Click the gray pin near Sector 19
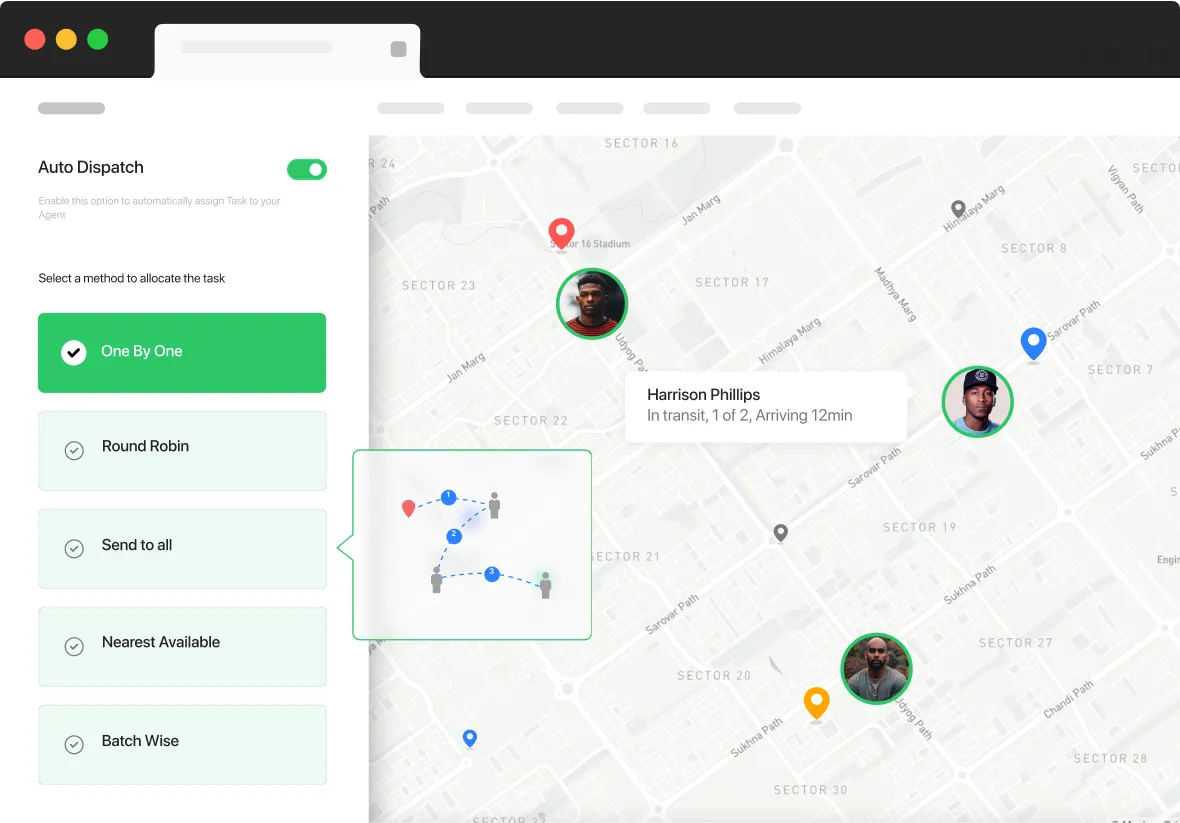Screen dimensions: 1180x823 pos(781,533)
